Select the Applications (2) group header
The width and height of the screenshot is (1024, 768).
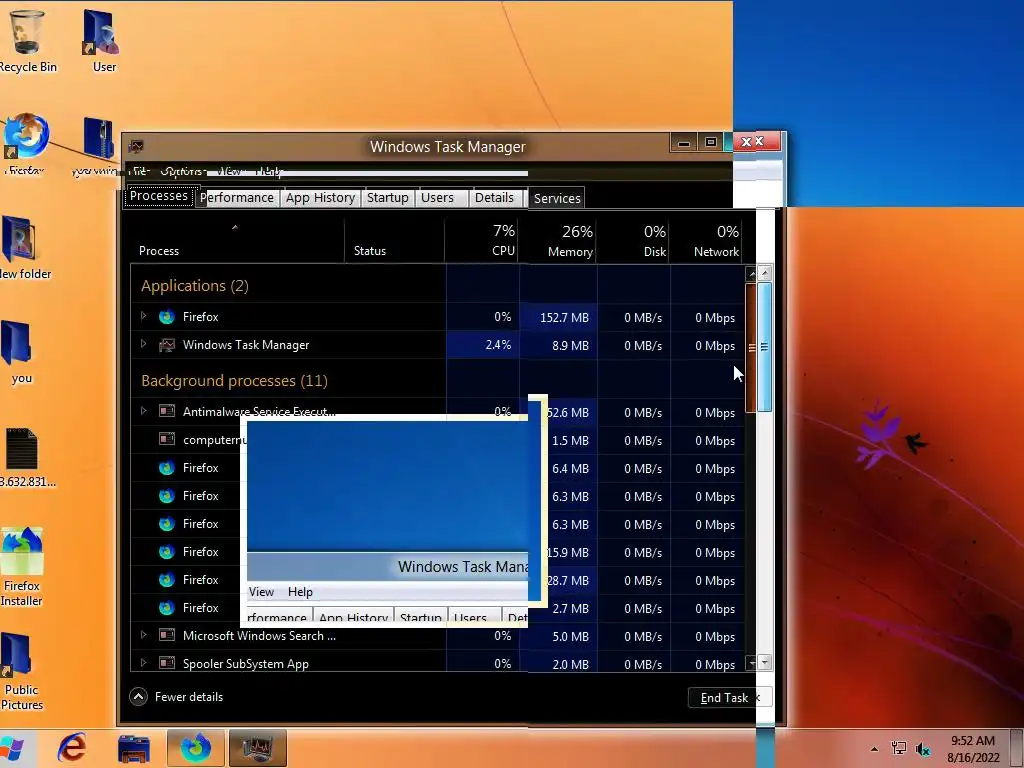pos(195,285)
